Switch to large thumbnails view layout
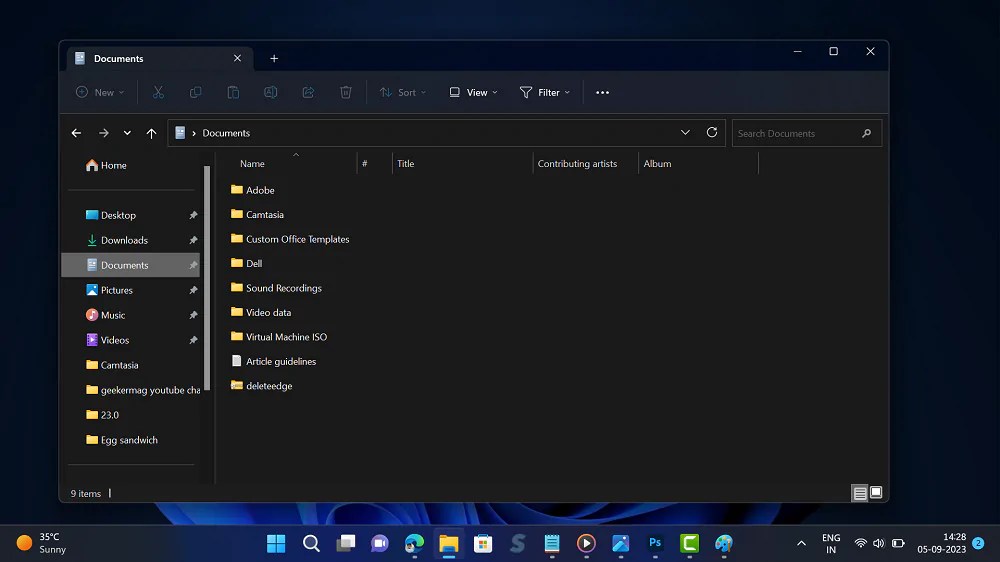 pyautogui.click(x=876, y=493)
